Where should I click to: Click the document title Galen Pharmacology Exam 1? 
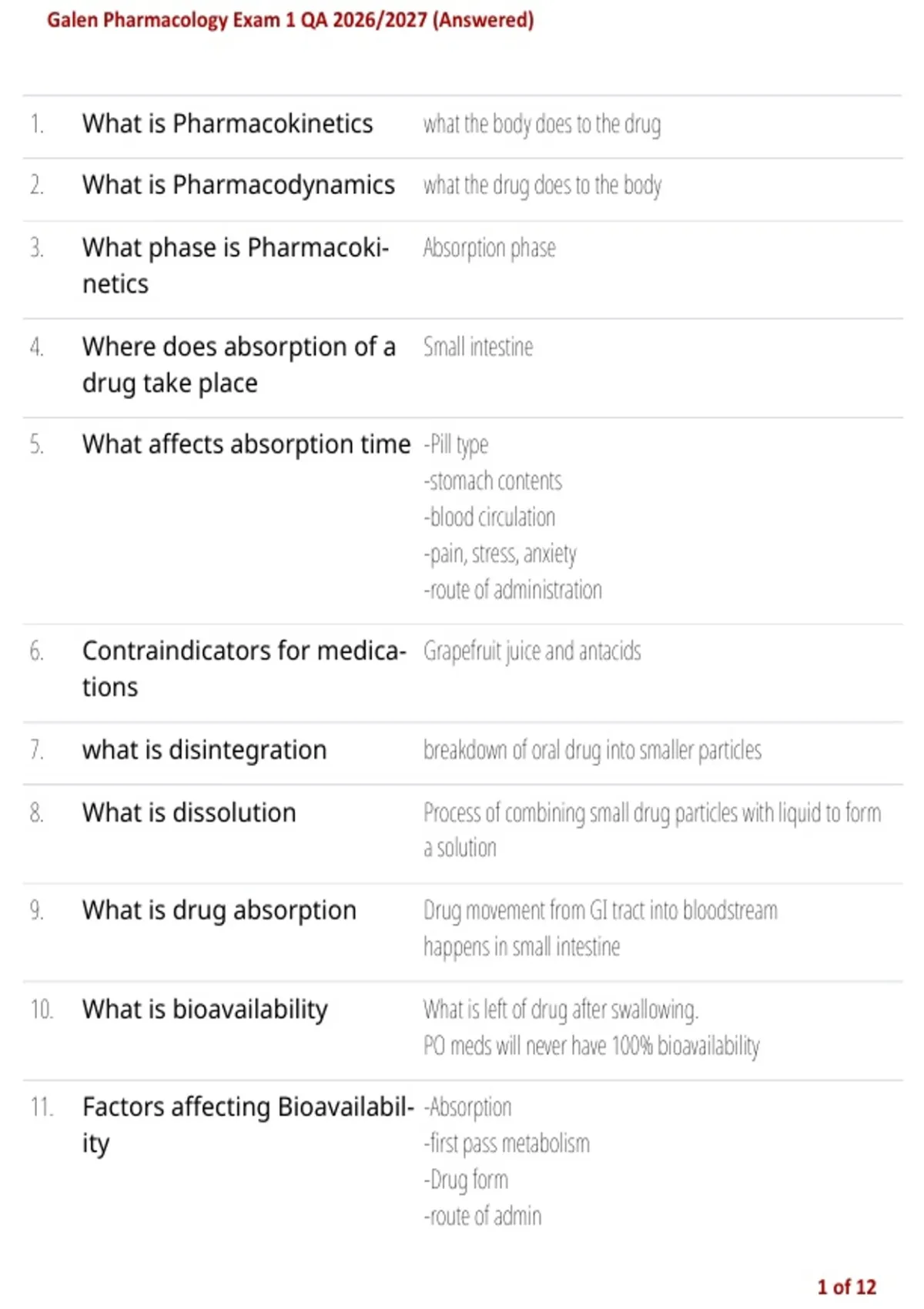coord(290,19)
